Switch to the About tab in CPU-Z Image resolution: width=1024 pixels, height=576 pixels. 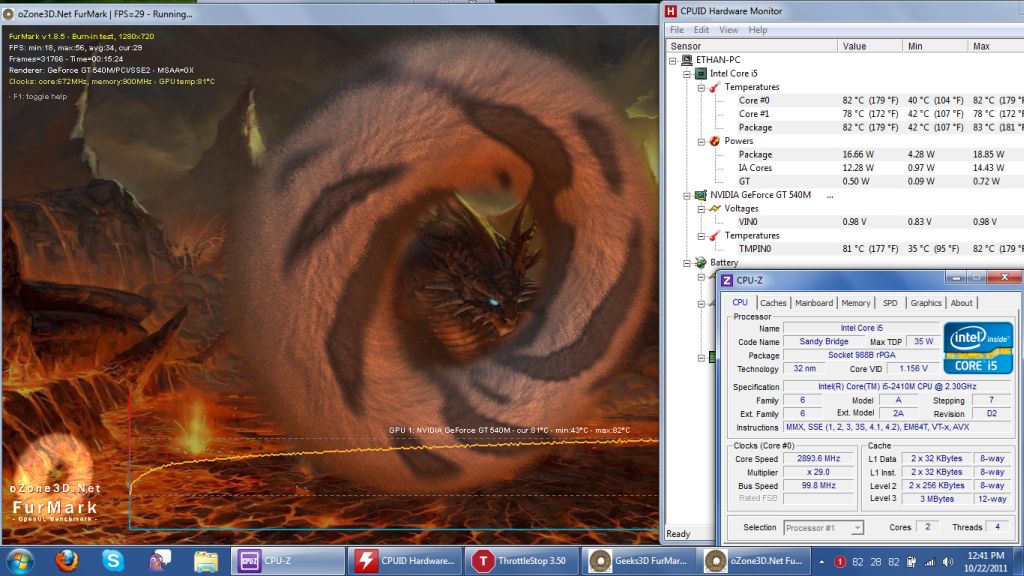(x=961, y=303)
